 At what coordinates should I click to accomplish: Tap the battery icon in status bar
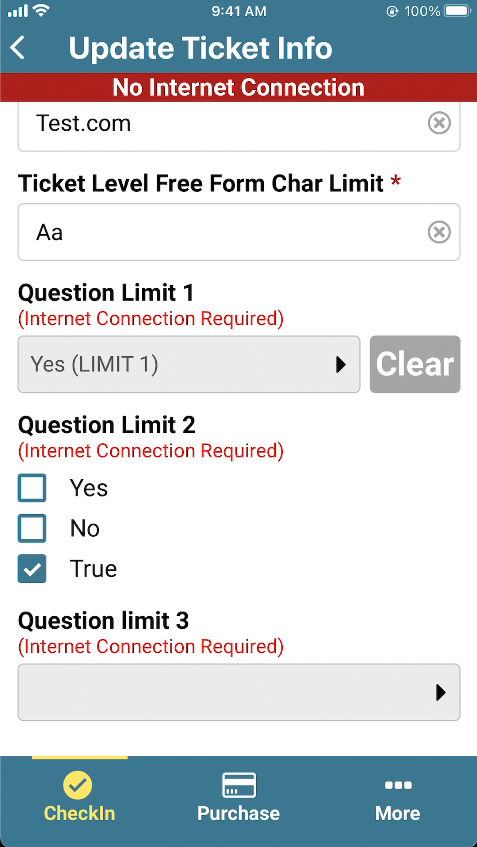[458, 11]
